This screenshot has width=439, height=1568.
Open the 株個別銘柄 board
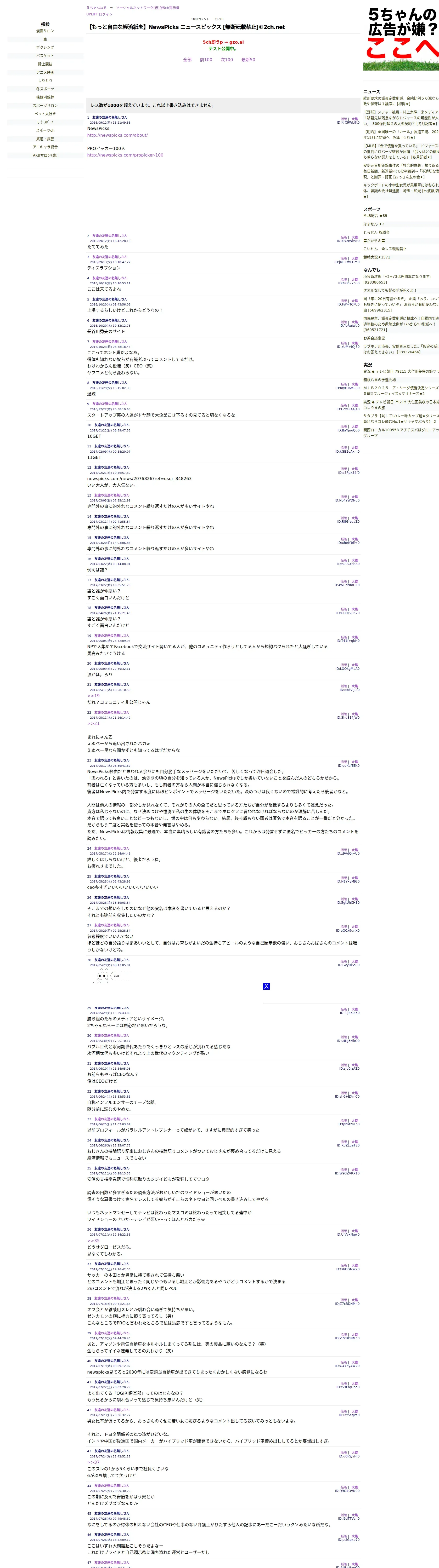pos(45,97)
